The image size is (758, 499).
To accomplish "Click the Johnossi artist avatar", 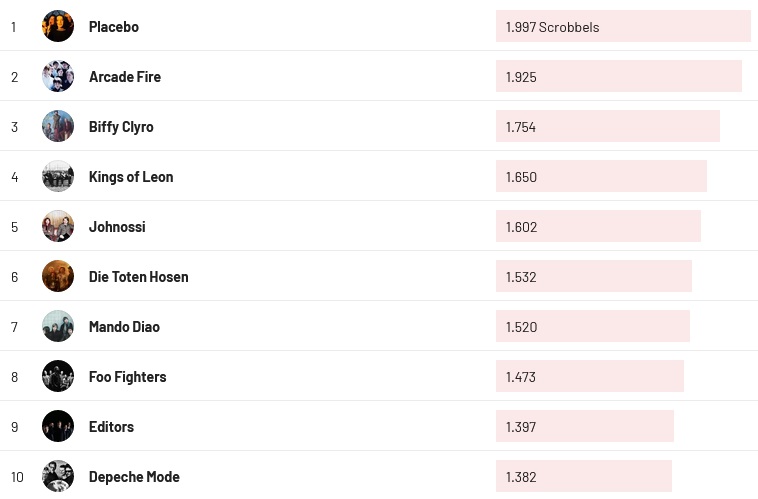I will [x=58, y=226].
